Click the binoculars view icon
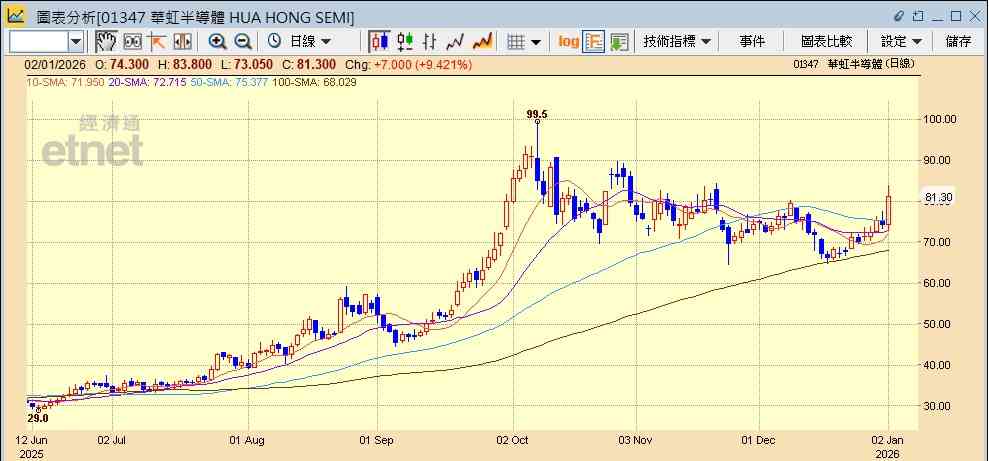Viewport: 989px width, 461px height. click(132, 42)
